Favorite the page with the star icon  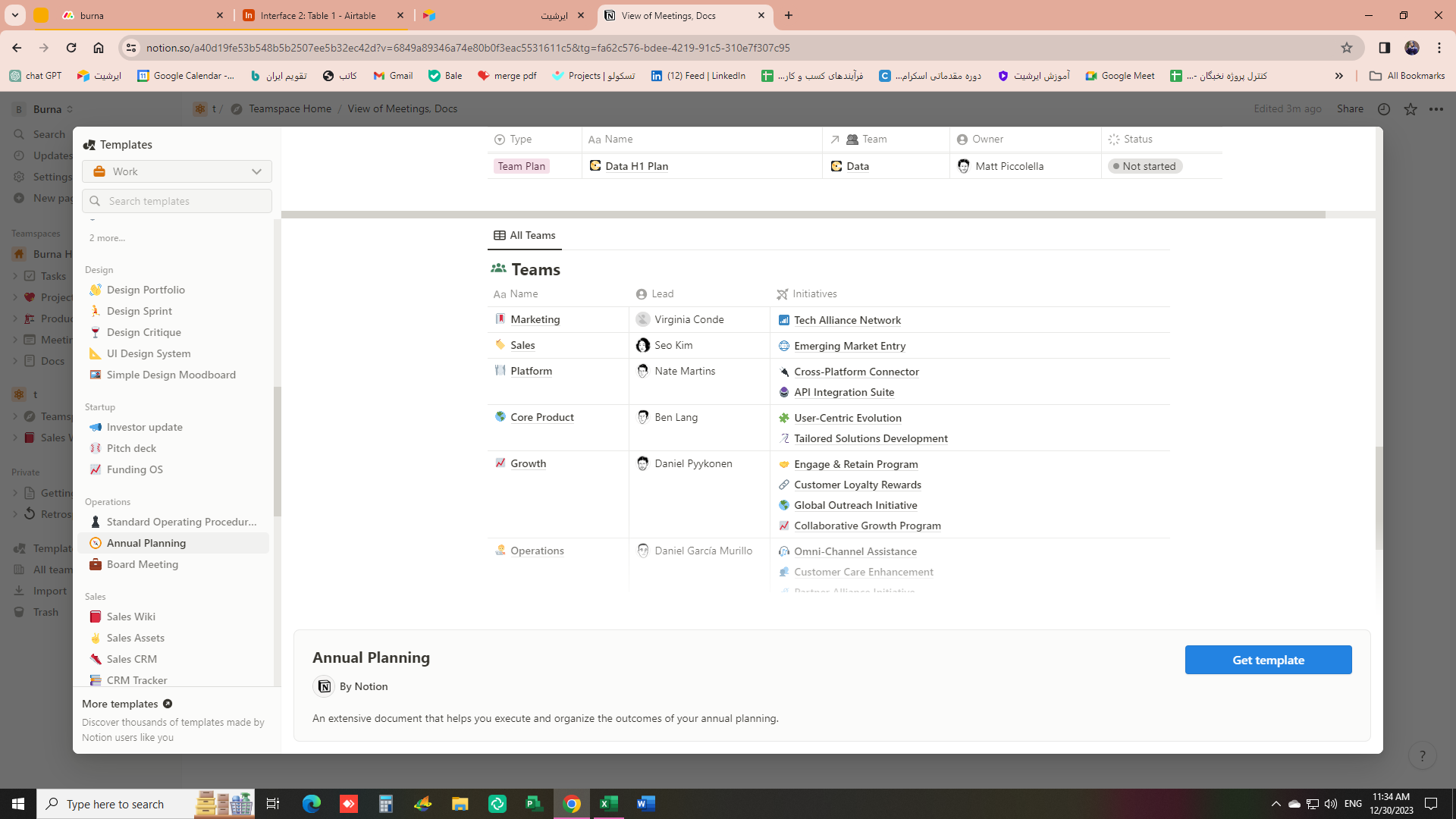click(1410, 109)
